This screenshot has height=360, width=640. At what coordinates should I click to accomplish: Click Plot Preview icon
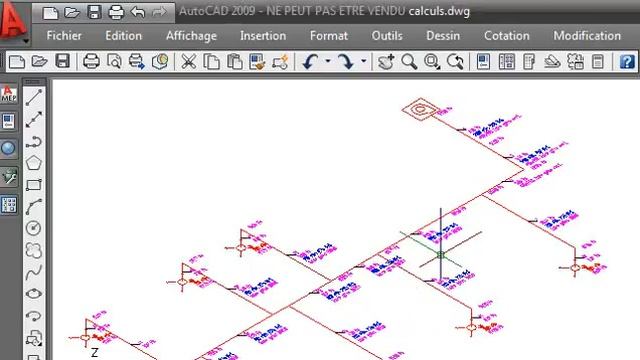[x=114, y=62]
